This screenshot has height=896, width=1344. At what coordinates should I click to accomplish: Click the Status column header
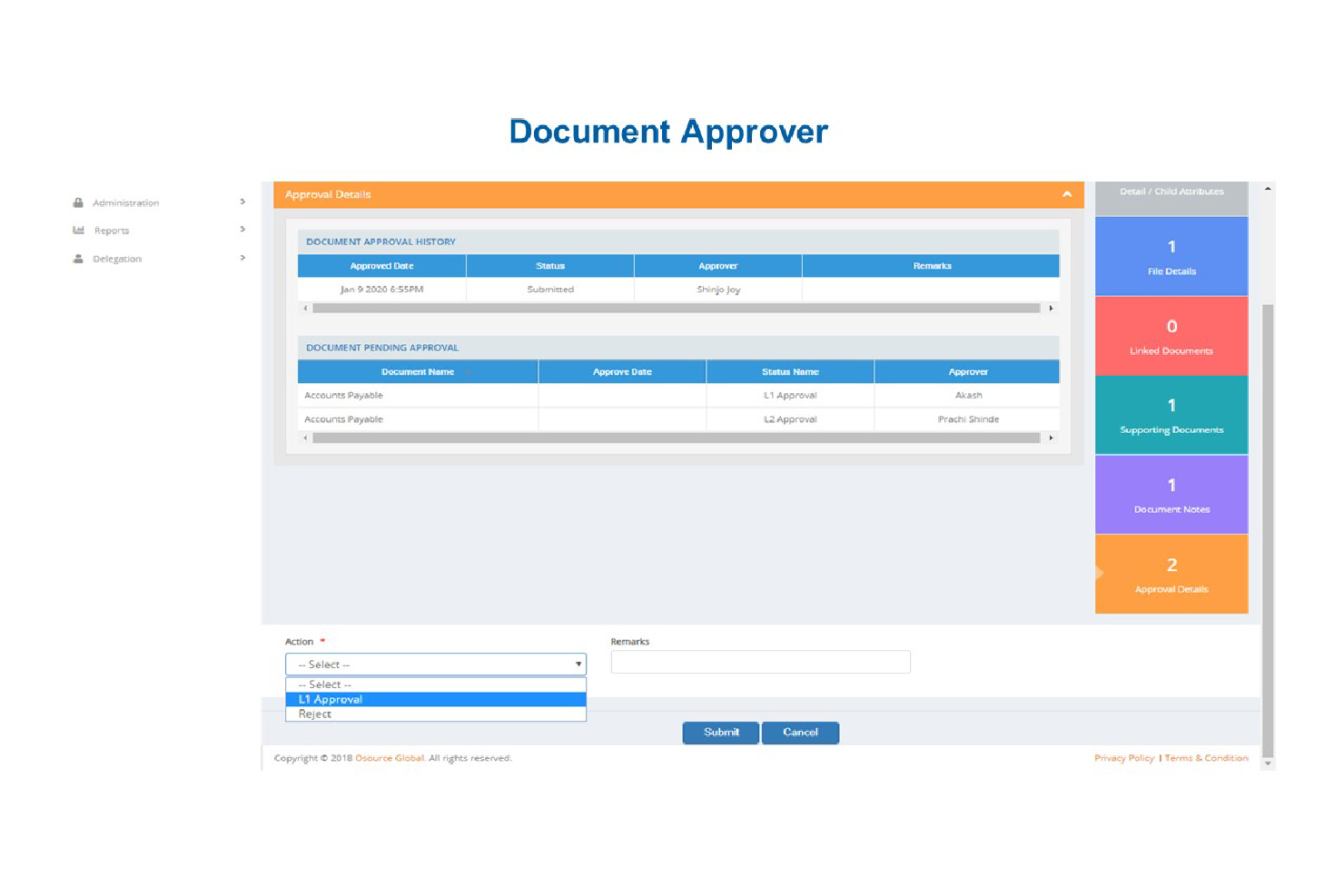click(550, 266)
